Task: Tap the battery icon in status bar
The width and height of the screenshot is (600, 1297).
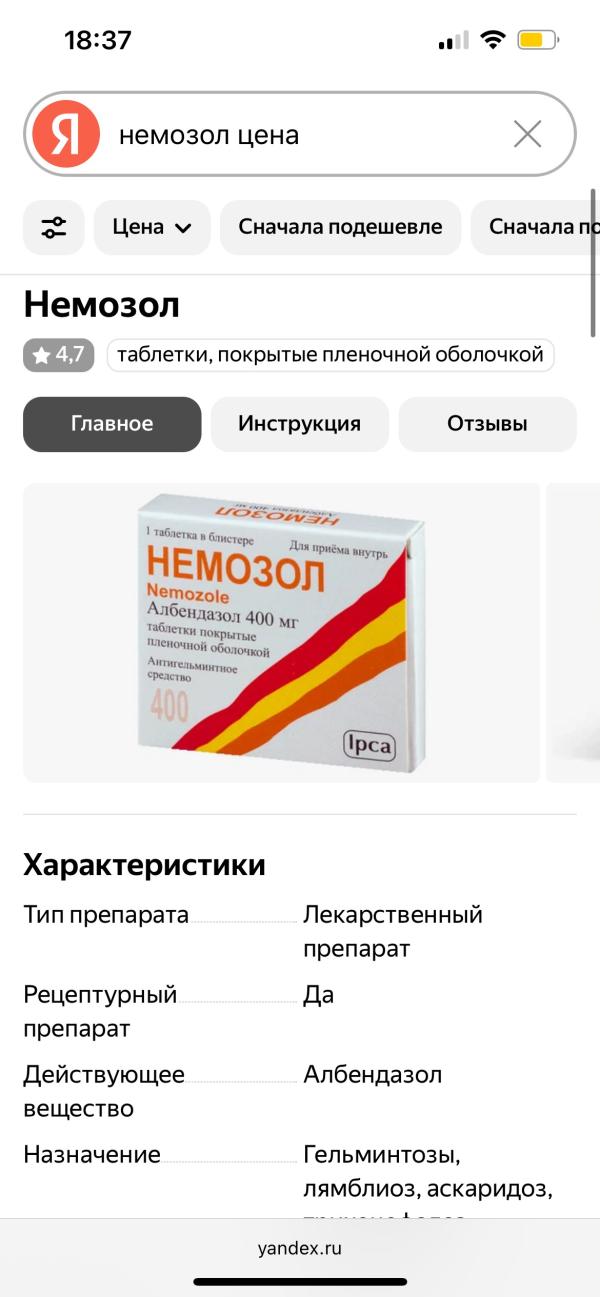Action: (539, 41)
